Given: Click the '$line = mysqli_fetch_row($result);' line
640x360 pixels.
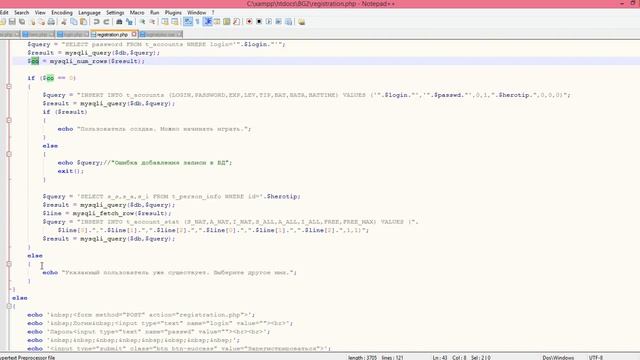Looking at the screenshot, I should (107, 213).
